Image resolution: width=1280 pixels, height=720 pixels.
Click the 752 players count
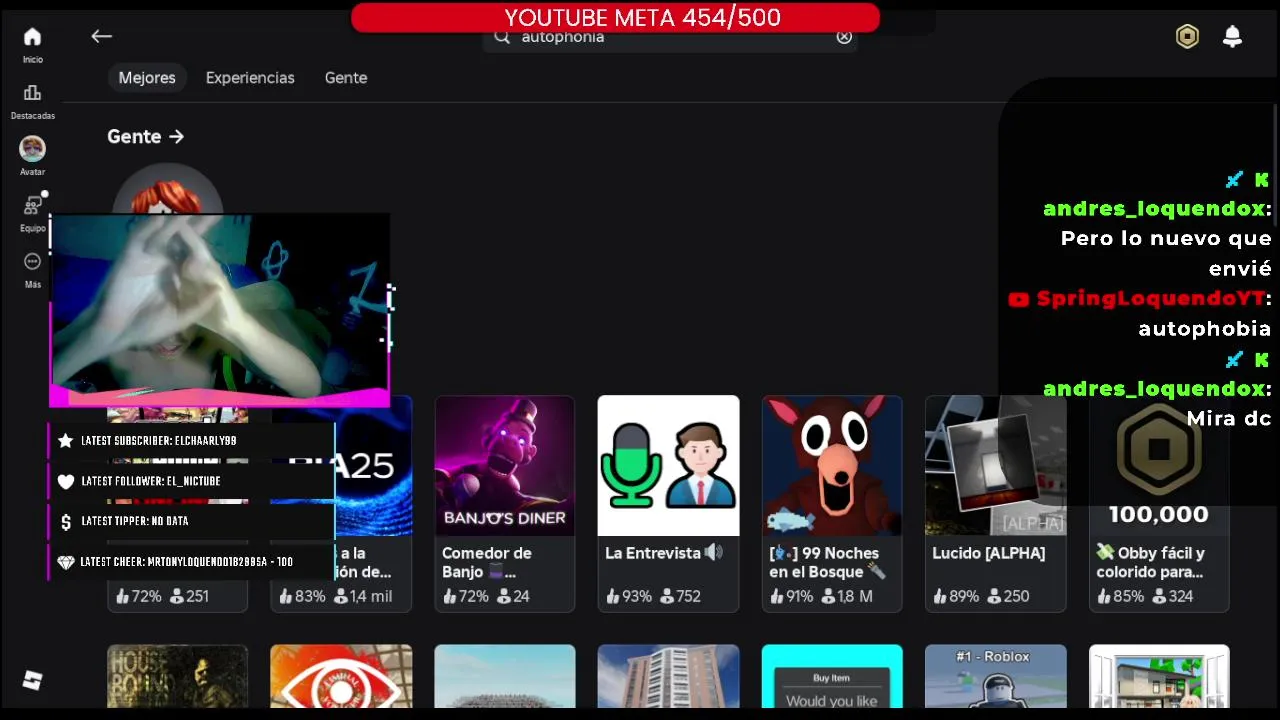(680, 596)
